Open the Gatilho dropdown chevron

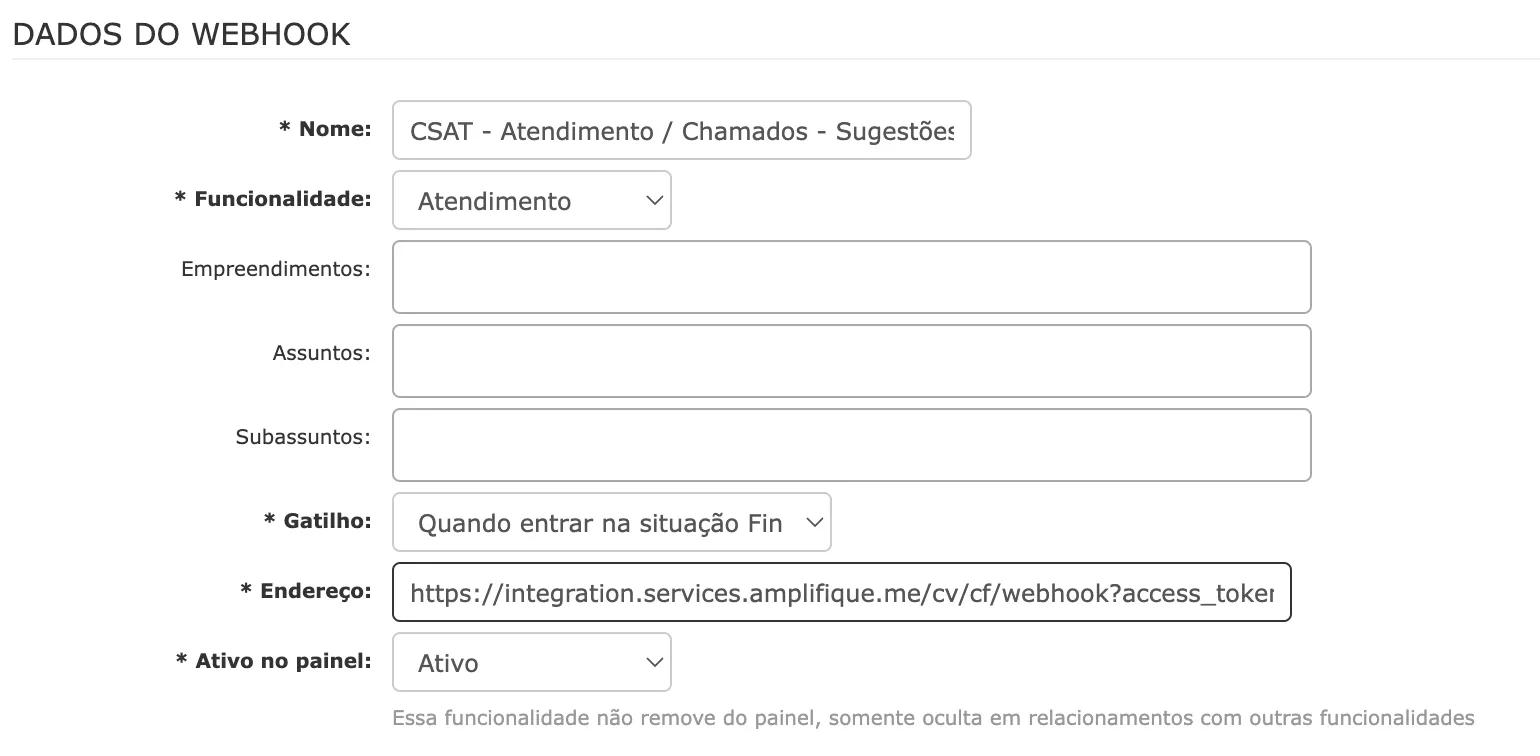814,523
